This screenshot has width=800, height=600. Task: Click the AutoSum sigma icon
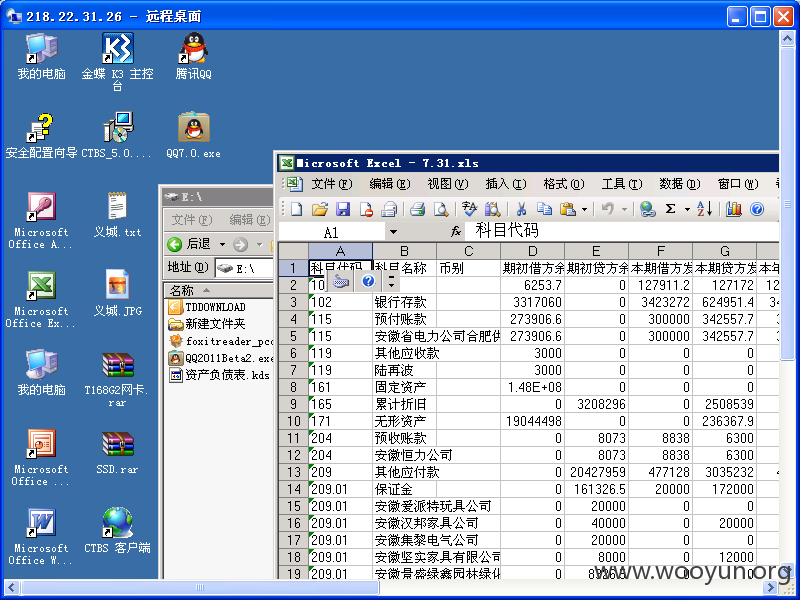tap(670, 209)
